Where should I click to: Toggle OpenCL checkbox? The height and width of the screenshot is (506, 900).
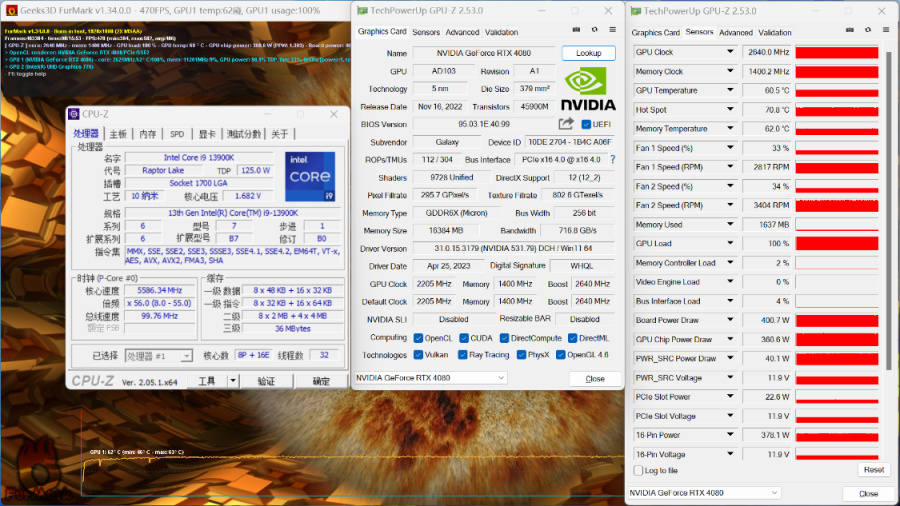(x=418, y=338)
